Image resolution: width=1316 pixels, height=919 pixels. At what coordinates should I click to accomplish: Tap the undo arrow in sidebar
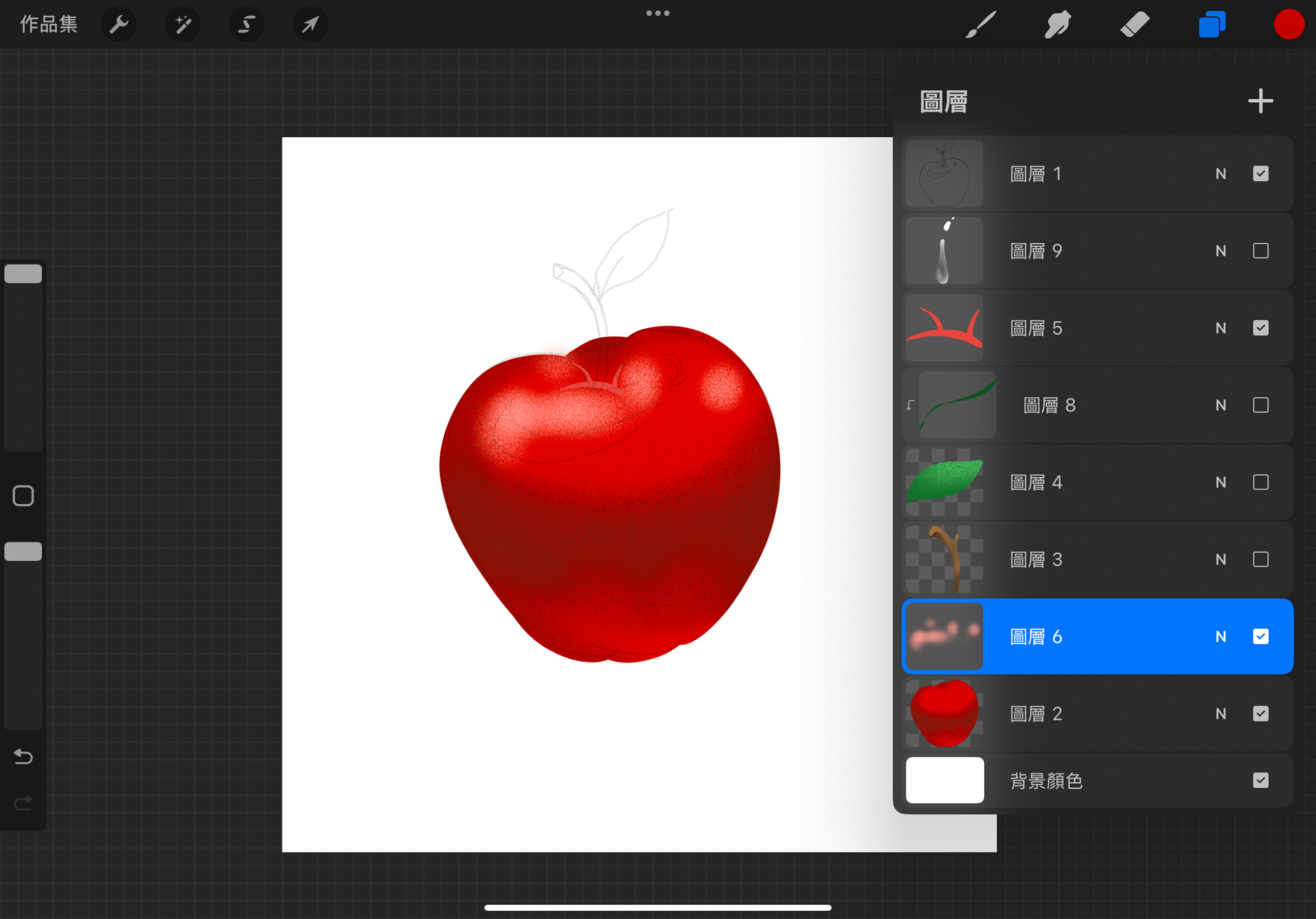click(x=23, y=757)
